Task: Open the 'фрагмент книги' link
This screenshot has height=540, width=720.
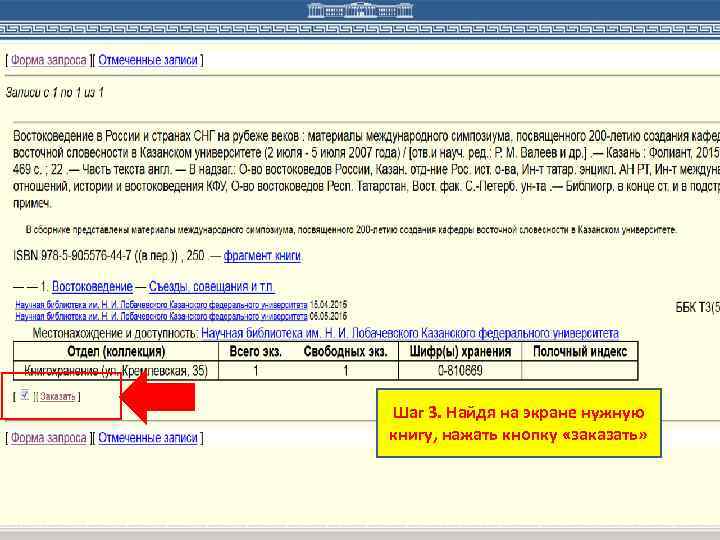Action: [262, 256]
